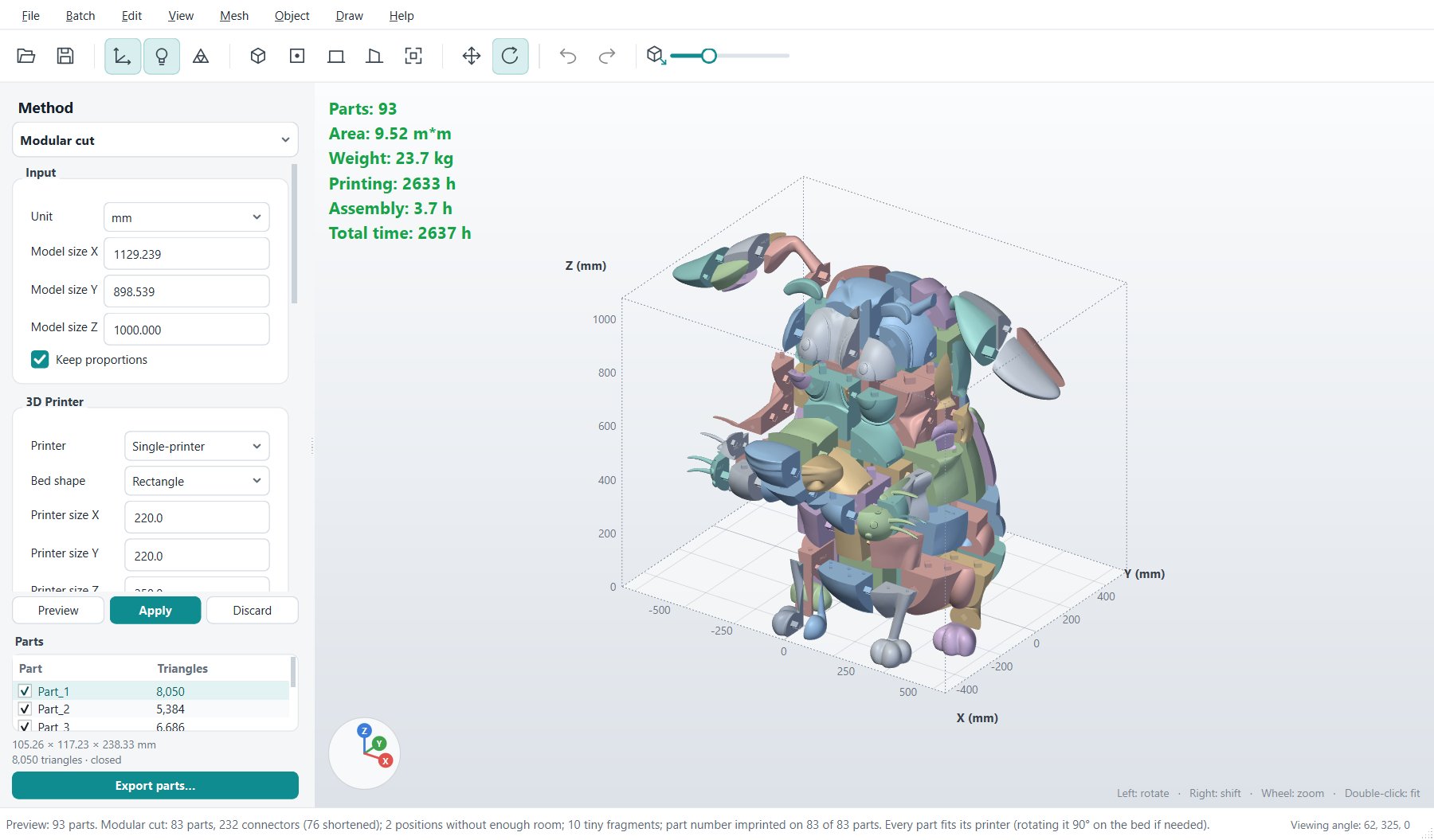
Task: Click the explode slider handle
Action: (708, 56)
